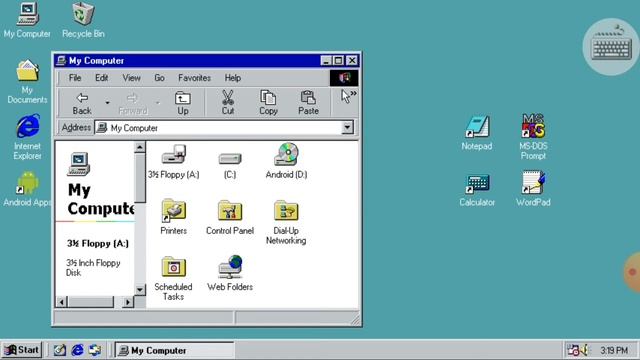The height and width of the screenshot is (360, 640).
Task: Select My Documents desktop icon
Action: pos(27,82)
